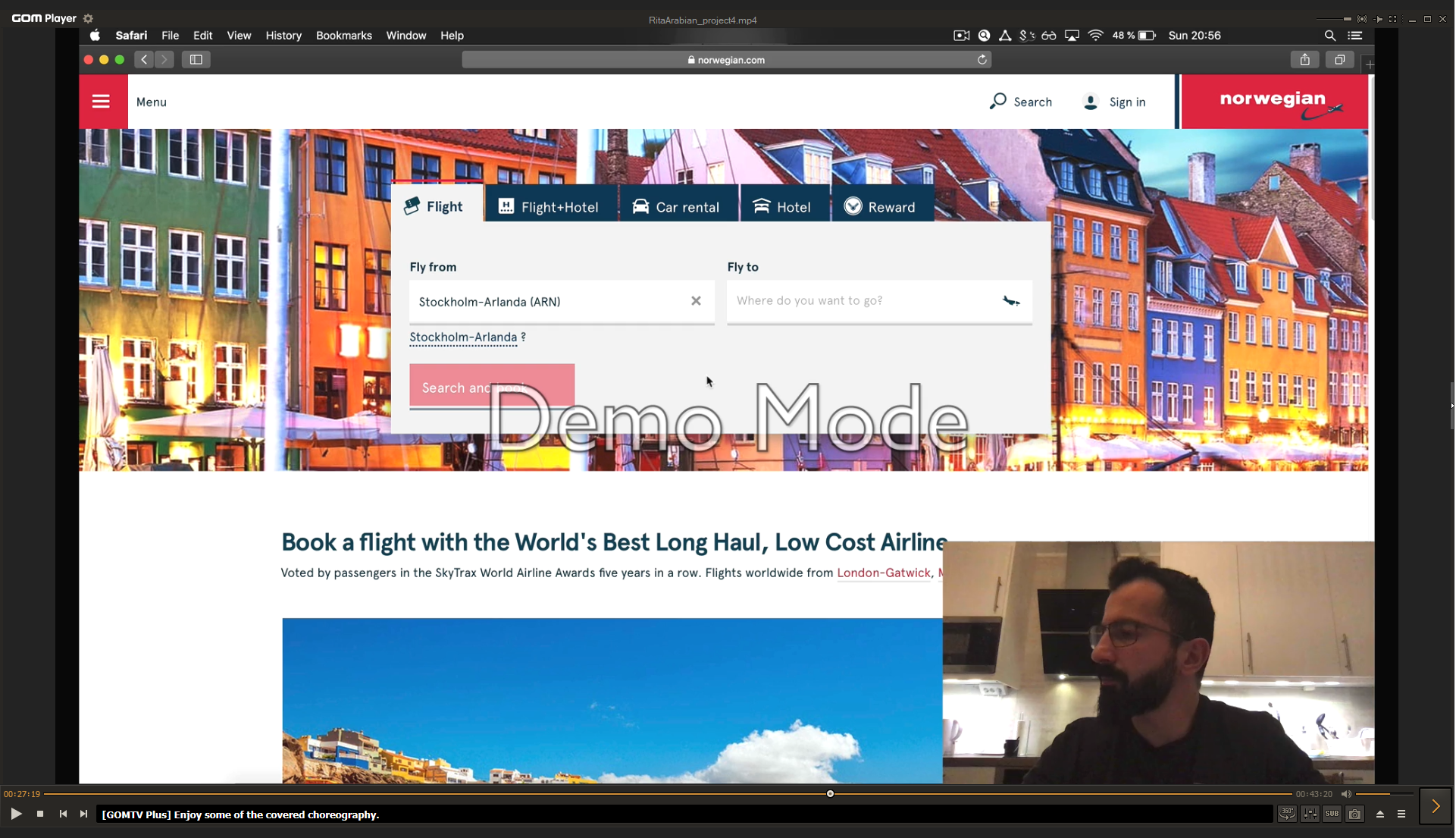Viewport: 1456px width, 838px height.
Task: Select the Car rental tab
Action: [676, 206]
